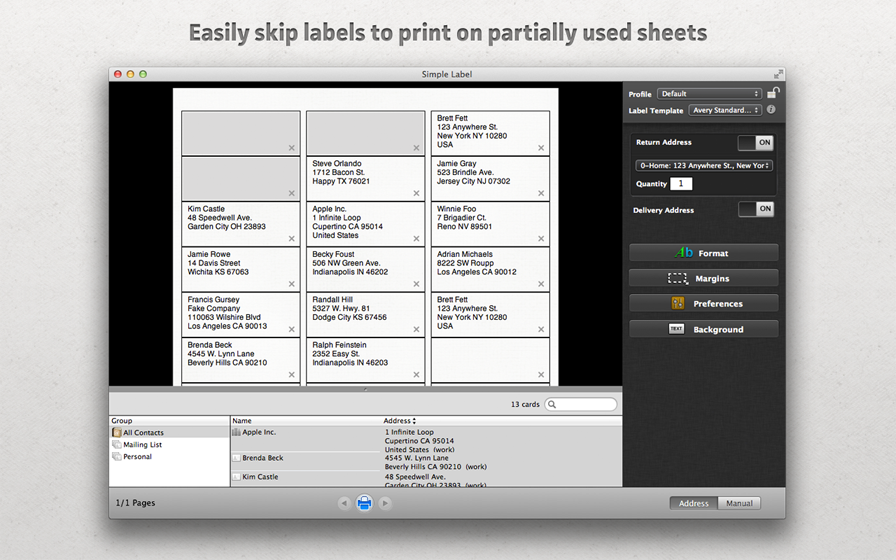Open the Format settings button
This screenshot has width=896, height=560.
703,253
